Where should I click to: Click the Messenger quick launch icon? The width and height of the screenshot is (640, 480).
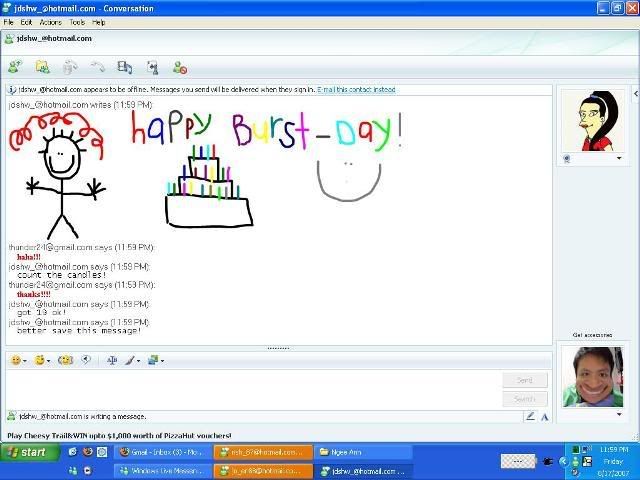pos(73,471)
